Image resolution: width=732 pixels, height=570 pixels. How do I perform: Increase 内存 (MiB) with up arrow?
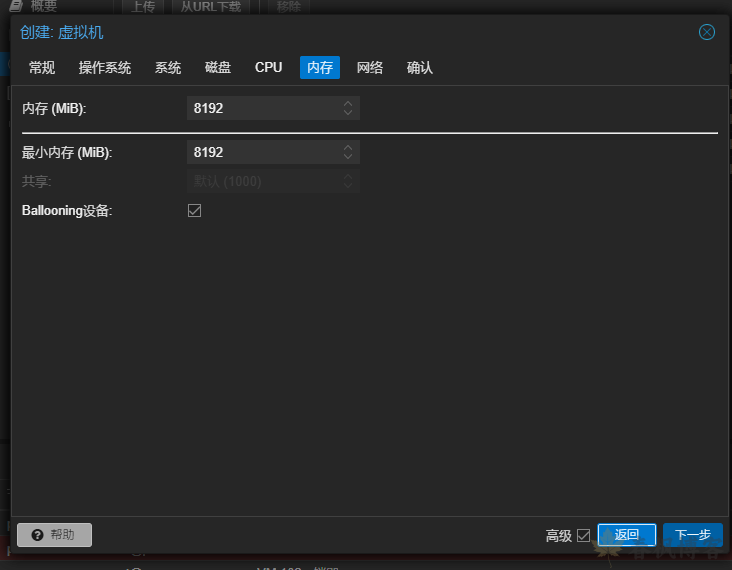[348, 104]
